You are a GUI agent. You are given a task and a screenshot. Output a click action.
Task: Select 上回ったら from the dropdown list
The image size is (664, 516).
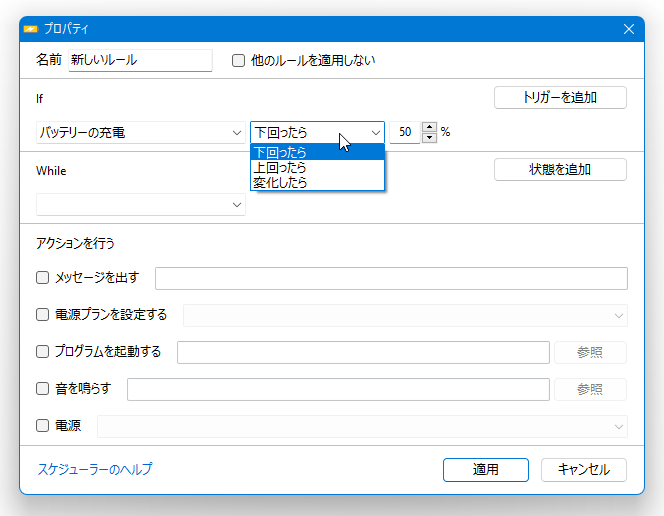317,168
